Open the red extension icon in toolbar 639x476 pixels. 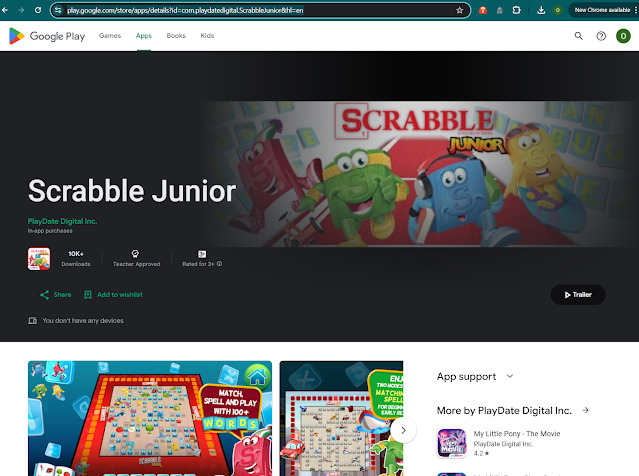click(x=483, y=10)
